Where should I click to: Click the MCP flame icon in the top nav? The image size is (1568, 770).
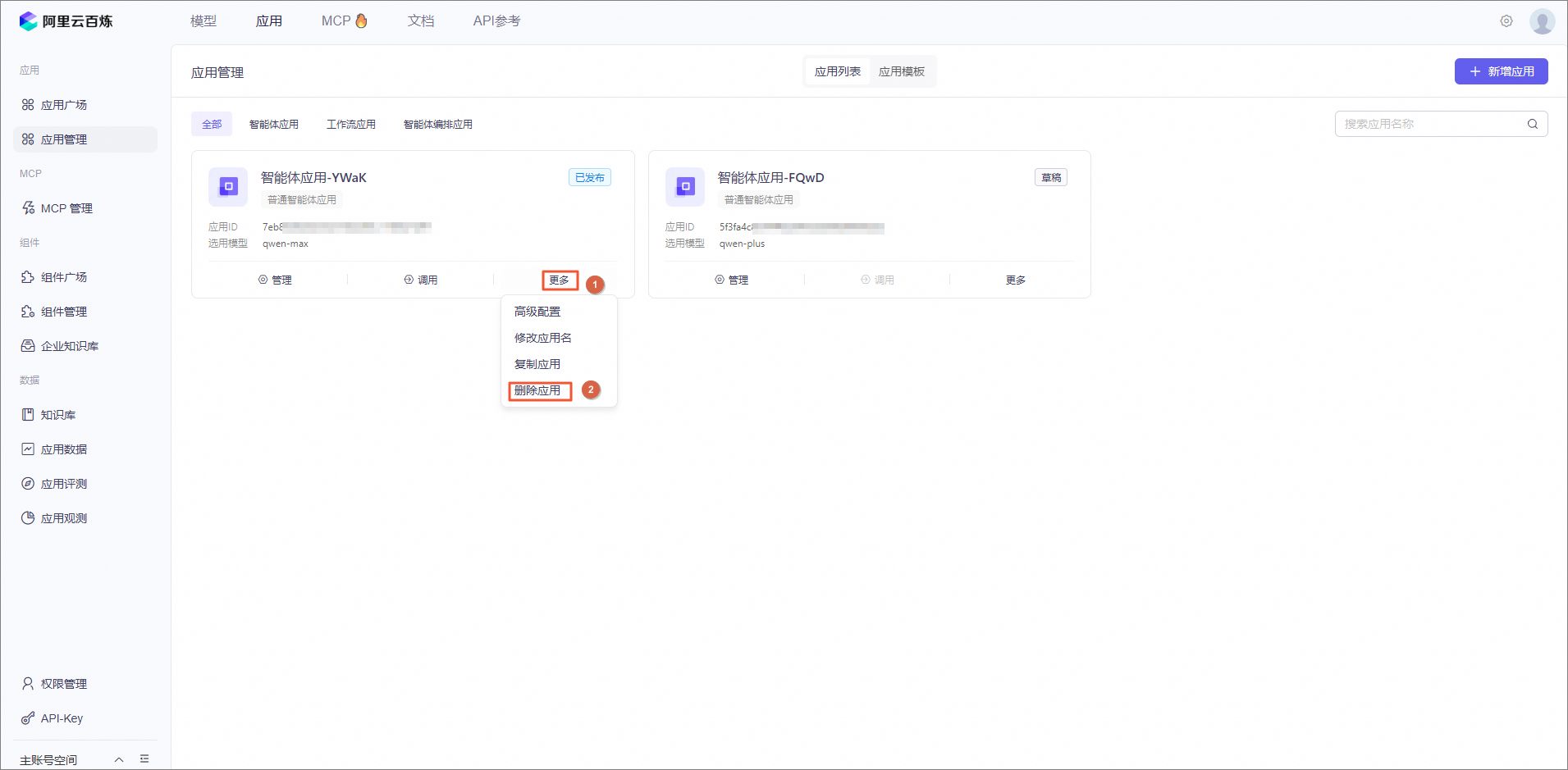(361, 21)
